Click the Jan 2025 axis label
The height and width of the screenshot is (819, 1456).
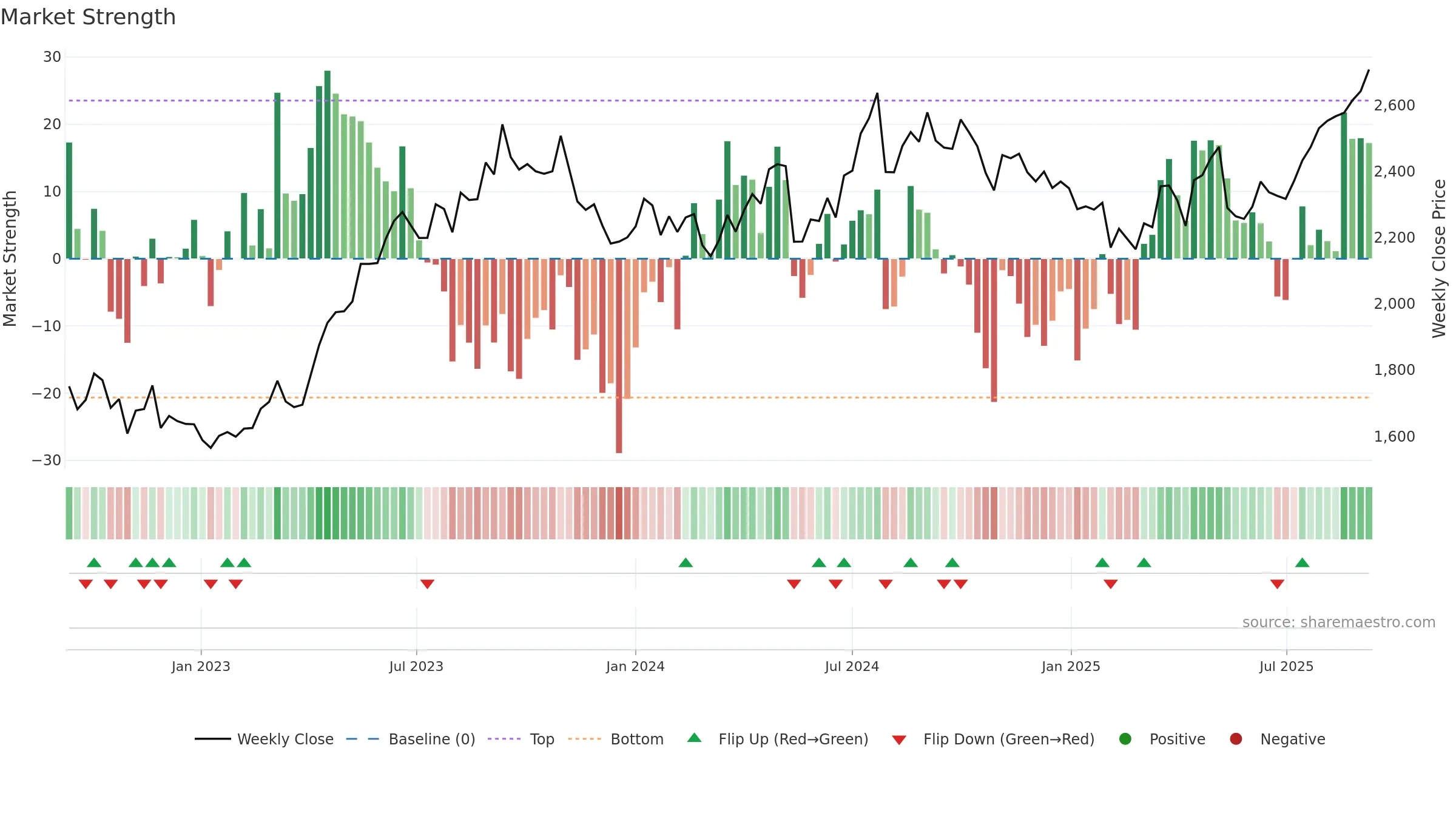[1071, 666]
